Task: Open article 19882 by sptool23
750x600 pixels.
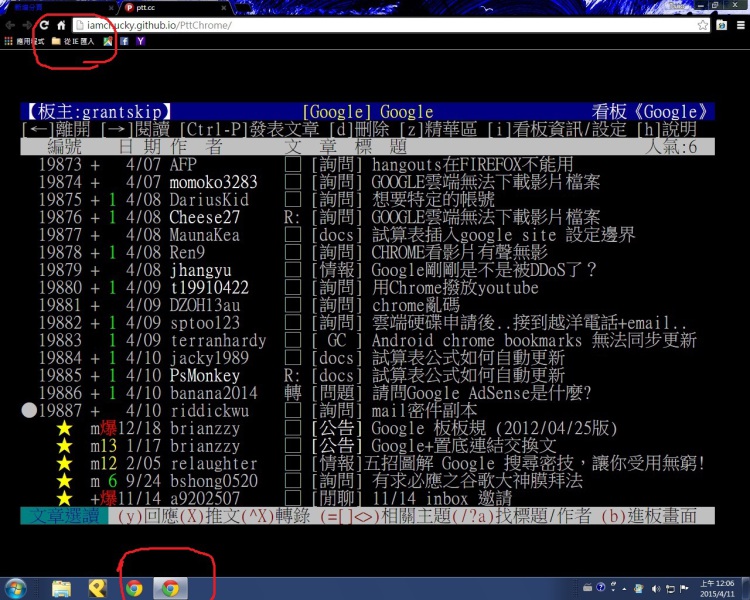Action: pyautogui.click(x=367, y=322)
